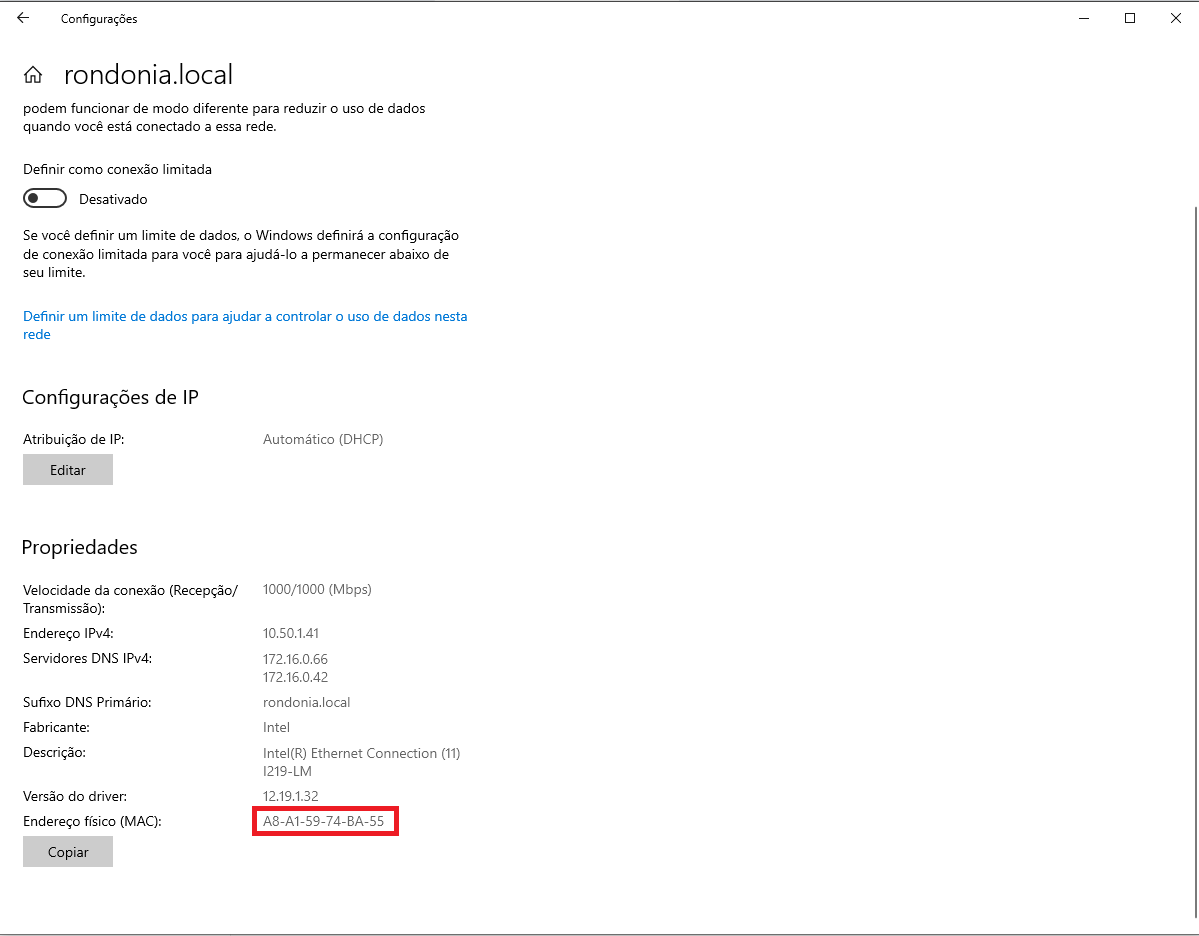Select the home icon next to rondonia.local
The height and width of the screenshot is (936, 1199).
coord(34,73)
